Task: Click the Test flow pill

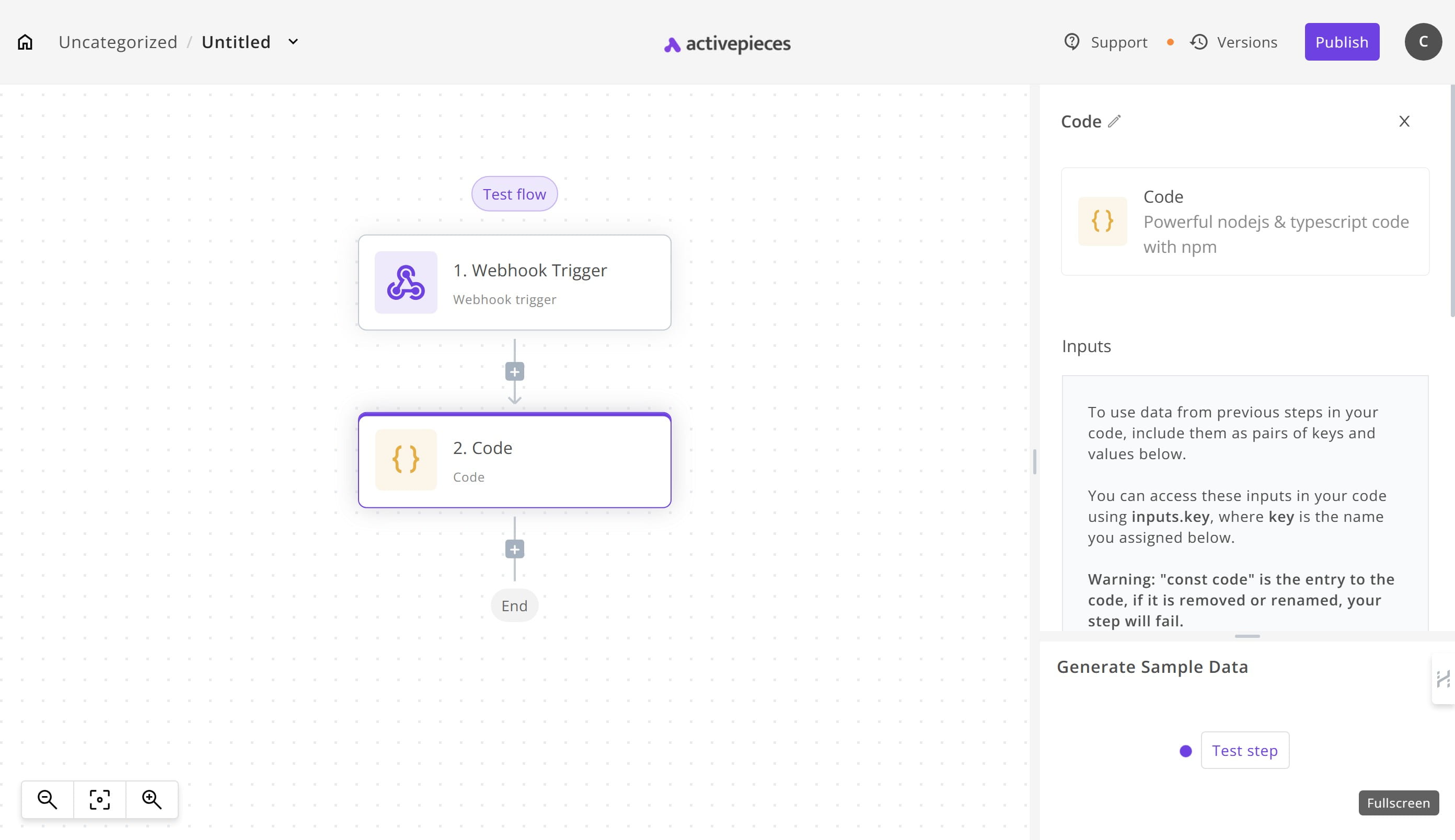Action: 514,194
